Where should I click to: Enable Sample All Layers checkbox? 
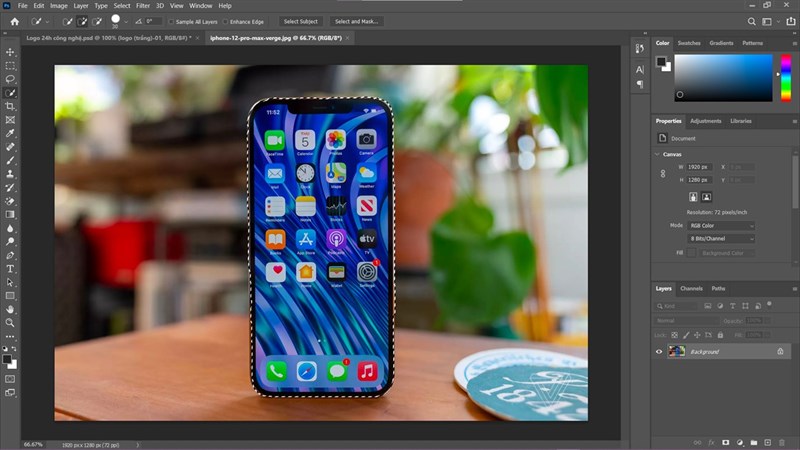pos(171,21)
